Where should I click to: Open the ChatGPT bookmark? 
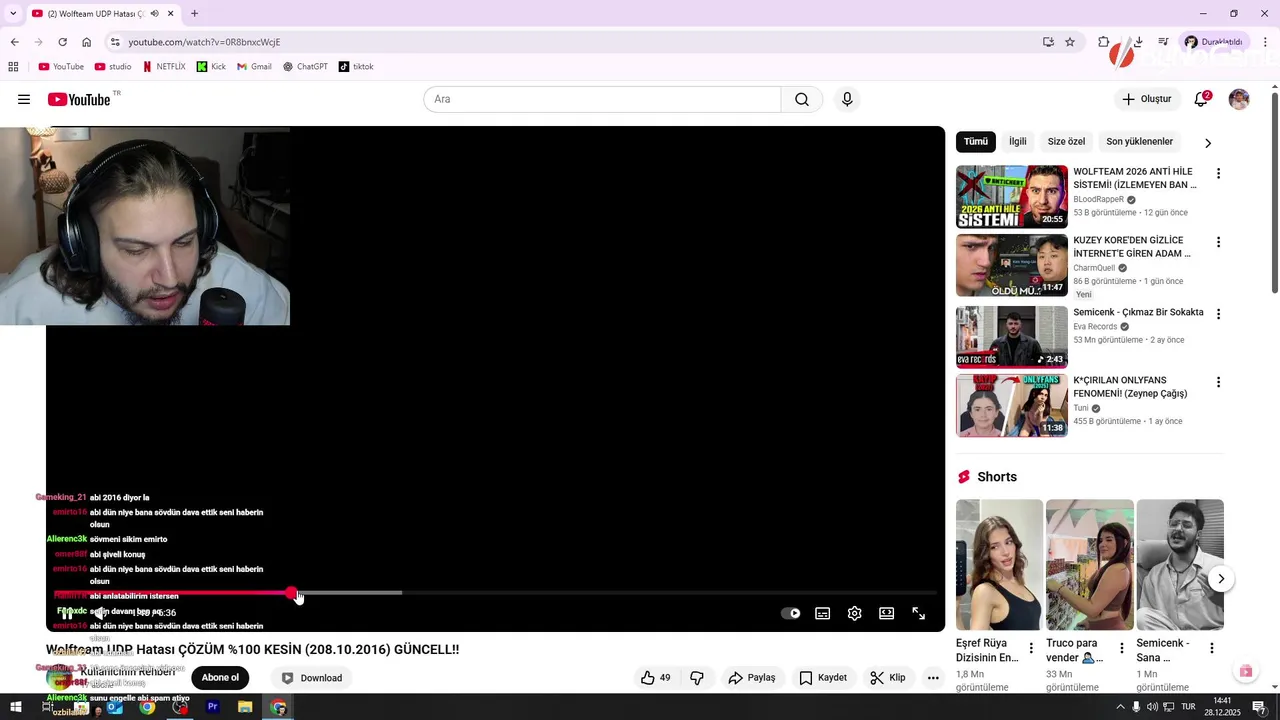(305, 67)
